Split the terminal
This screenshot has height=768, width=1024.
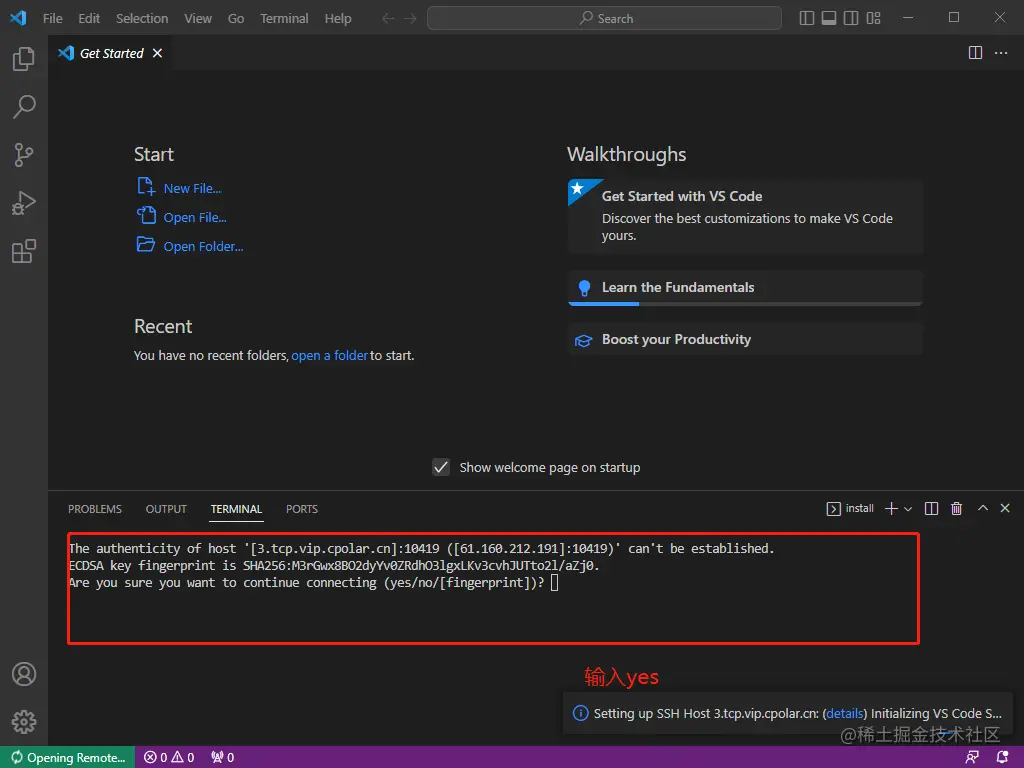931,509
